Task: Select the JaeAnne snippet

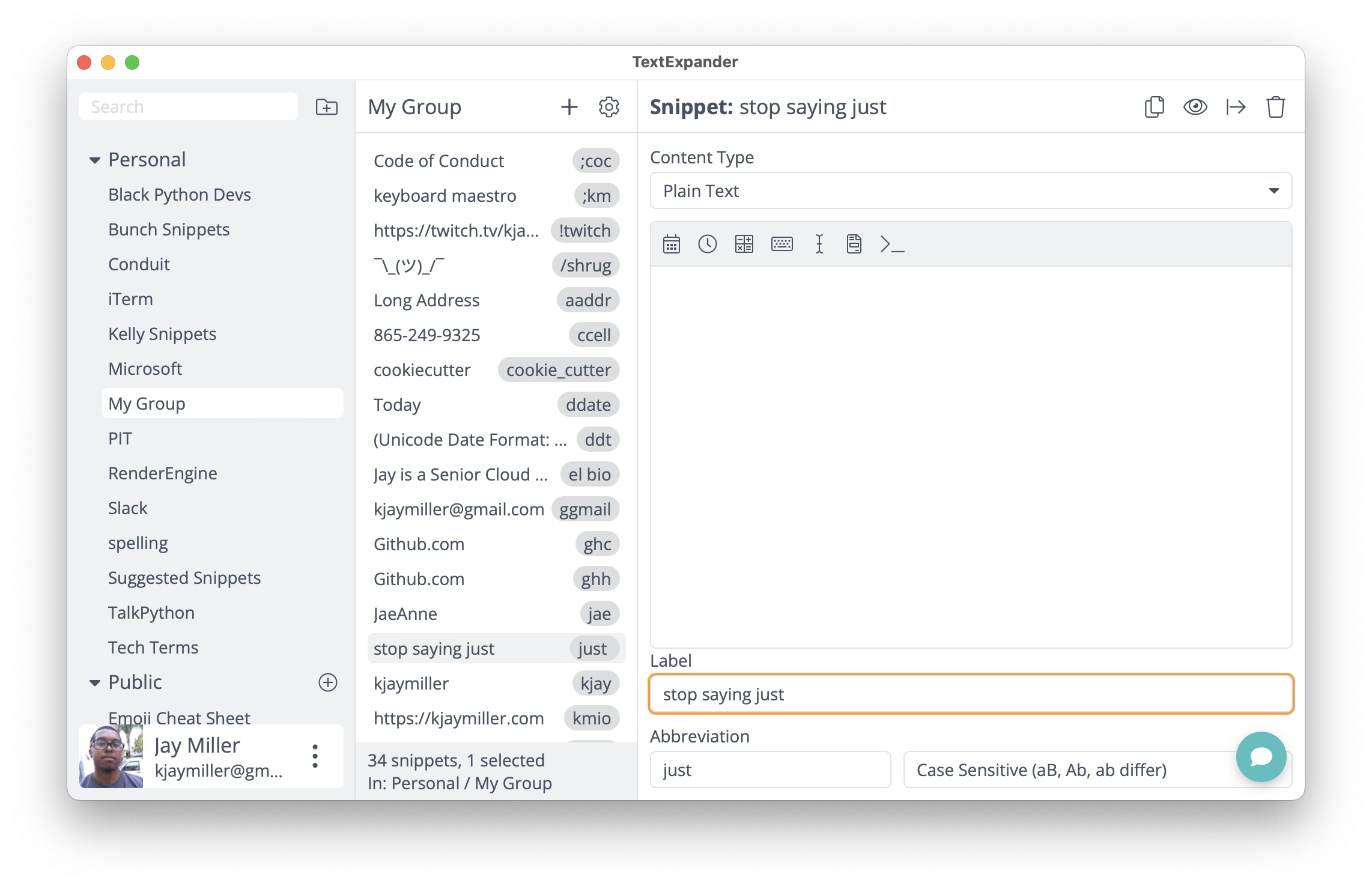Action: [496, 614]
